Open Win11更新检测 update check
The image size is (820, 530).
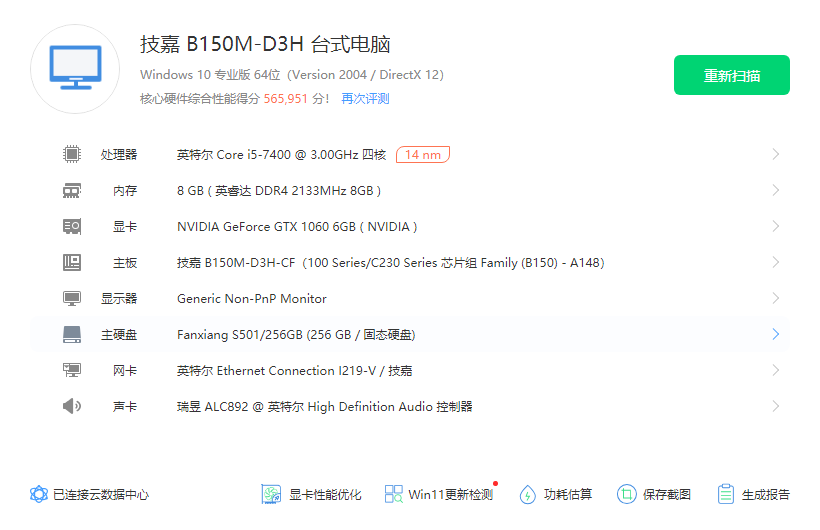[440, 494]
